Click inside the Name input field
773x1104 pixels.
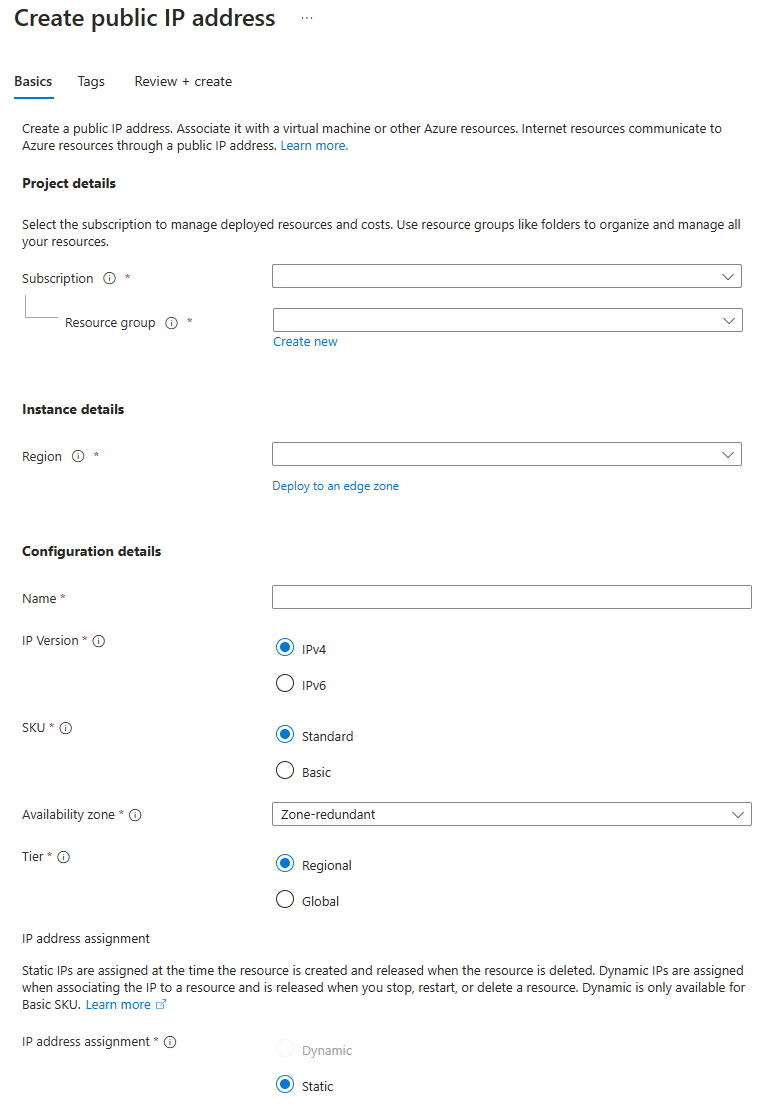tap(511, 597)
